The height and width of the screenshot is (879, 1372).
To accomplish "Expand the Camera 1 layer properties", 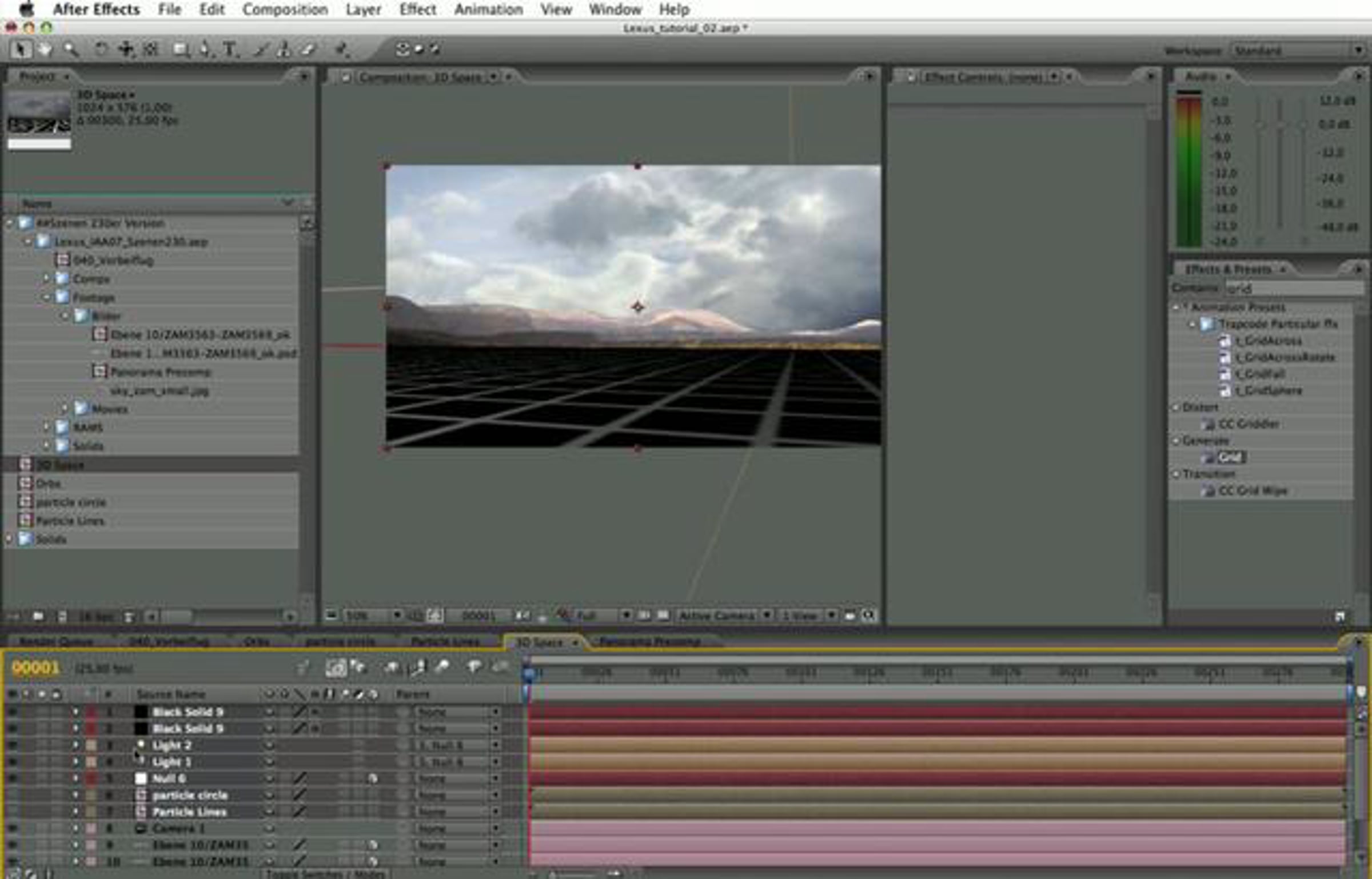I will [x=75, y=828].
